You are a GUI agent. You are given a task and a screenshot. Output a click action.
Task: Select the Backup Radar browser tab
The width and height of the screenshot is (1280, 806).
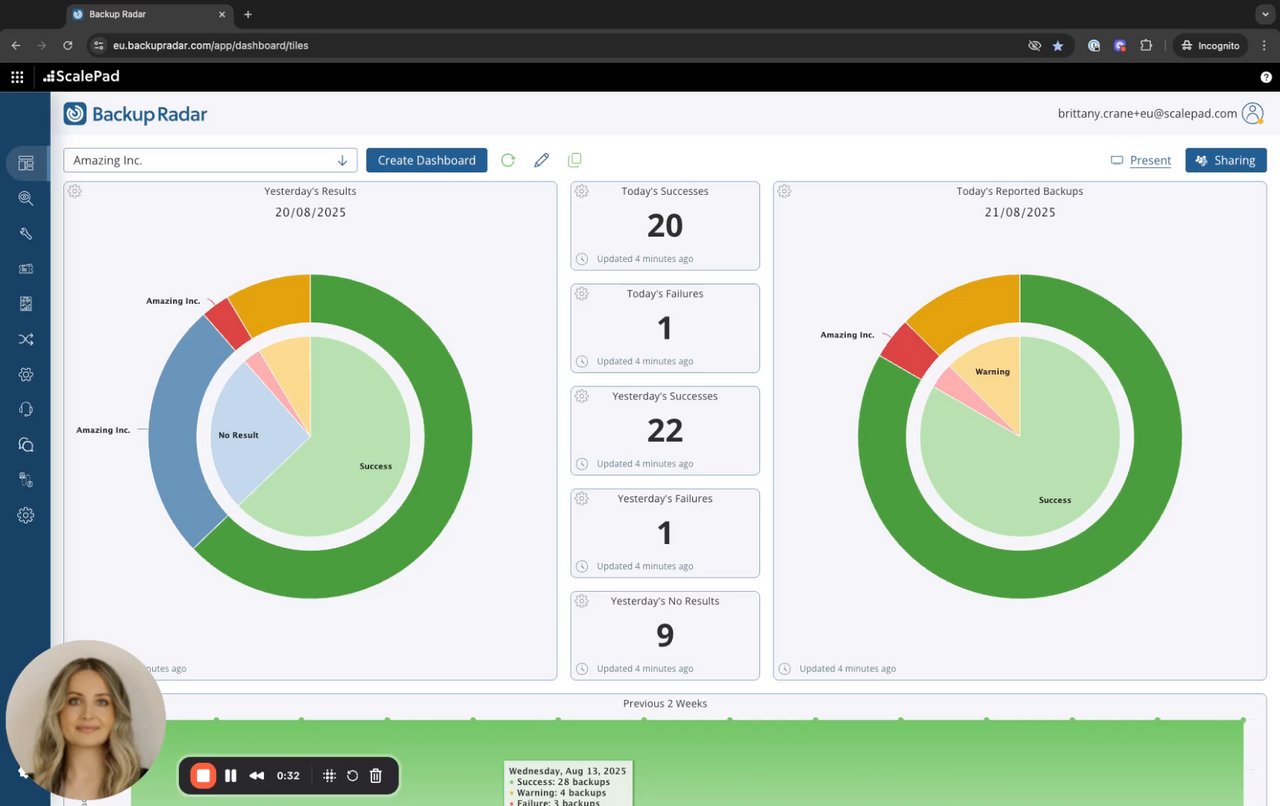pyautogui.click(x=150, y=14)
